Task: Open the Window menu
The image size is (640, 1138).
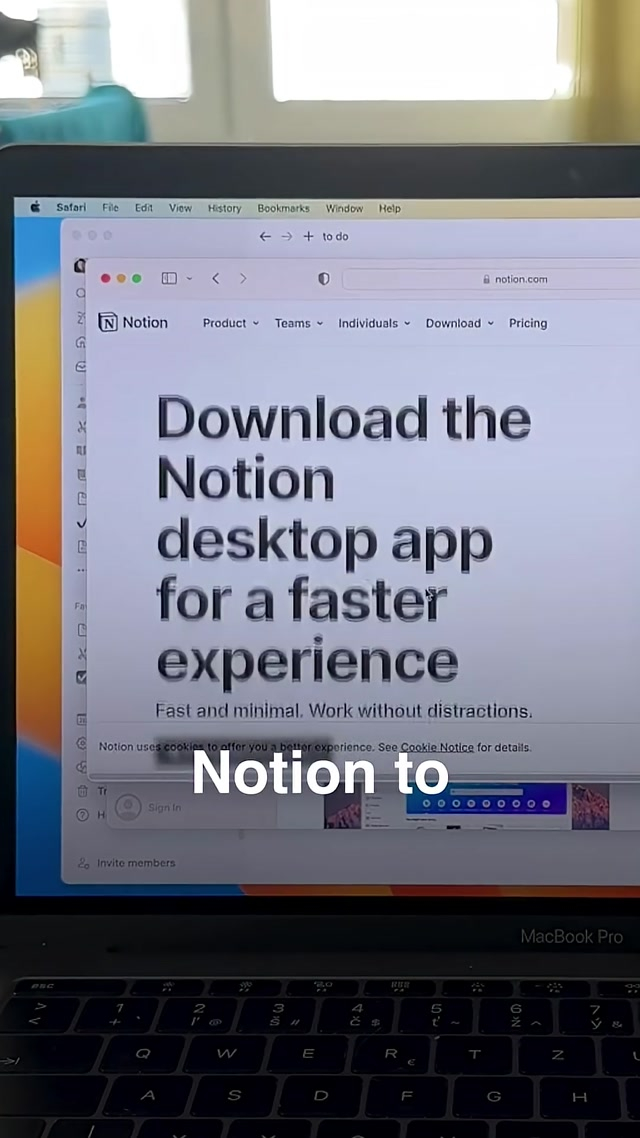Action: [x=344, y=208]
